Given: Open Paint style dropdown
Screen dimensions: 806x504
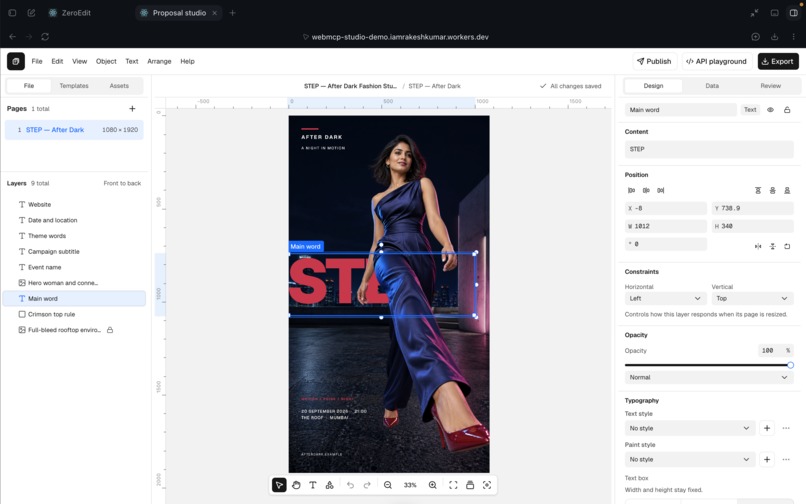Looking at the screenshot, I should tap(690, 459).
